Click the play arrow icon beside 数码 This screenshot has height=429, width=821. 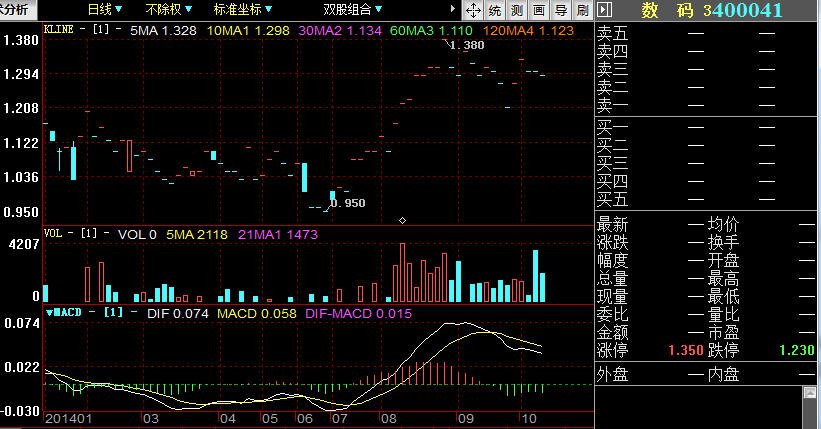click(603, 11)
